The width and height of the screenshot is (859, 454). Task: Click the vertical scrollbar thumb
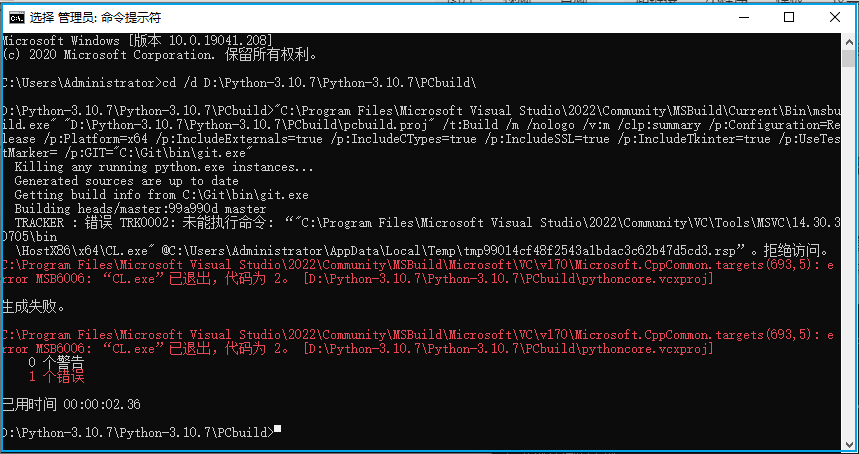point(849,58)
